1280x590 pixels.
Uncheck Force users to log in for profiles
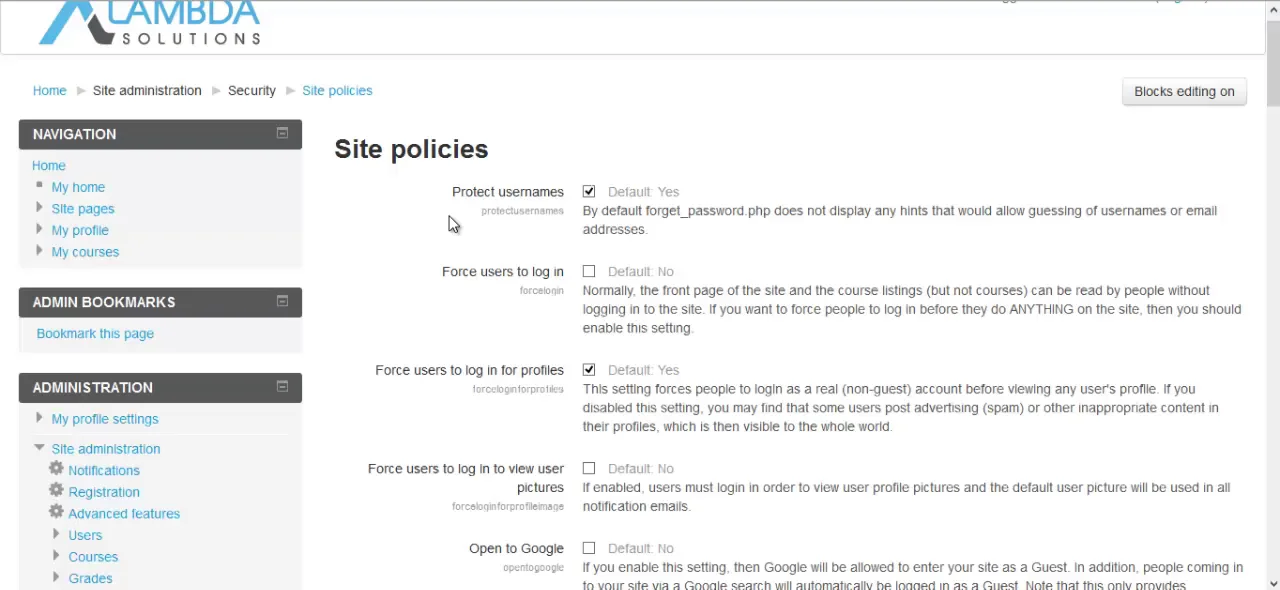(589, 370)
